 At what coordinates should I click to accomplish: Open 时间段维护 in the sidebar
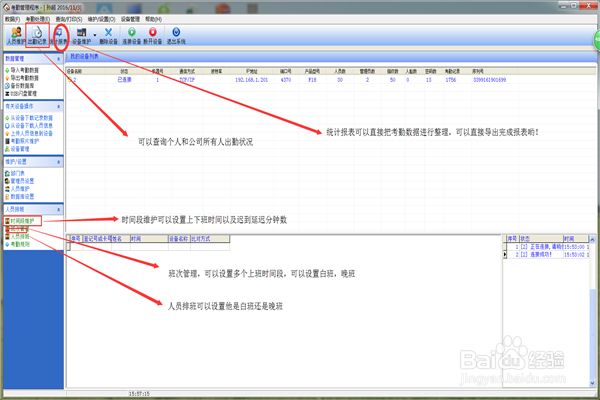tap(19, 221)
